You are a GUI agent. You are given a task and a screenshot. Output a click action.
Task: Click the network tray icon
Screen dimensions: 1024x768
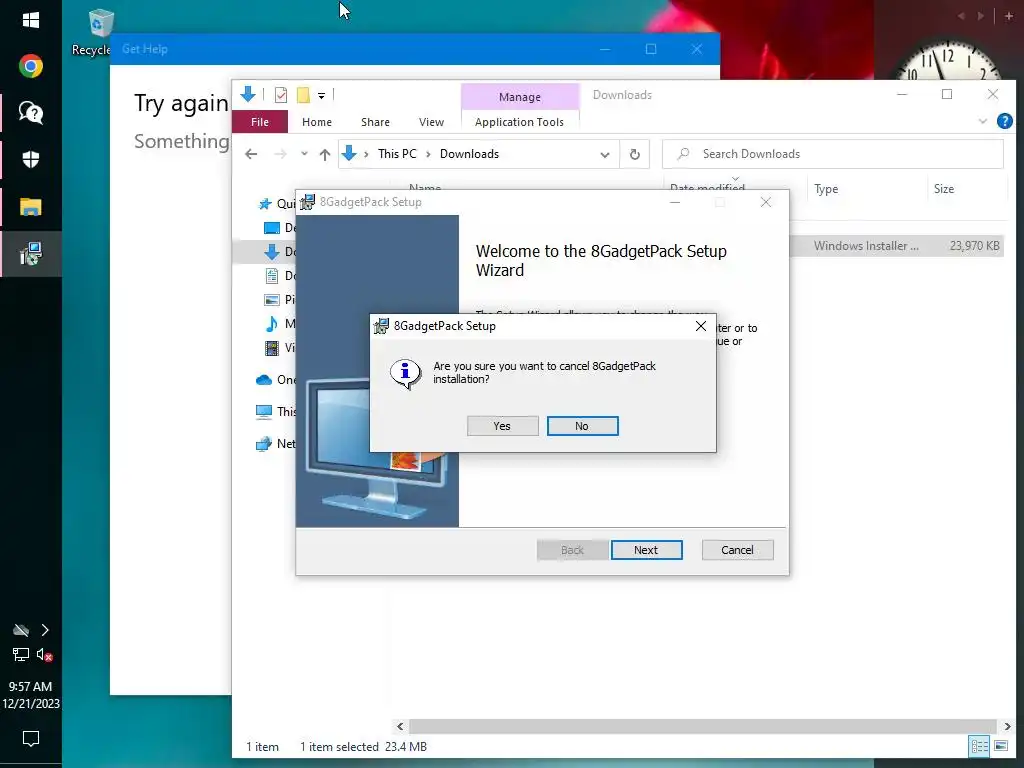[x=21, y=654]
